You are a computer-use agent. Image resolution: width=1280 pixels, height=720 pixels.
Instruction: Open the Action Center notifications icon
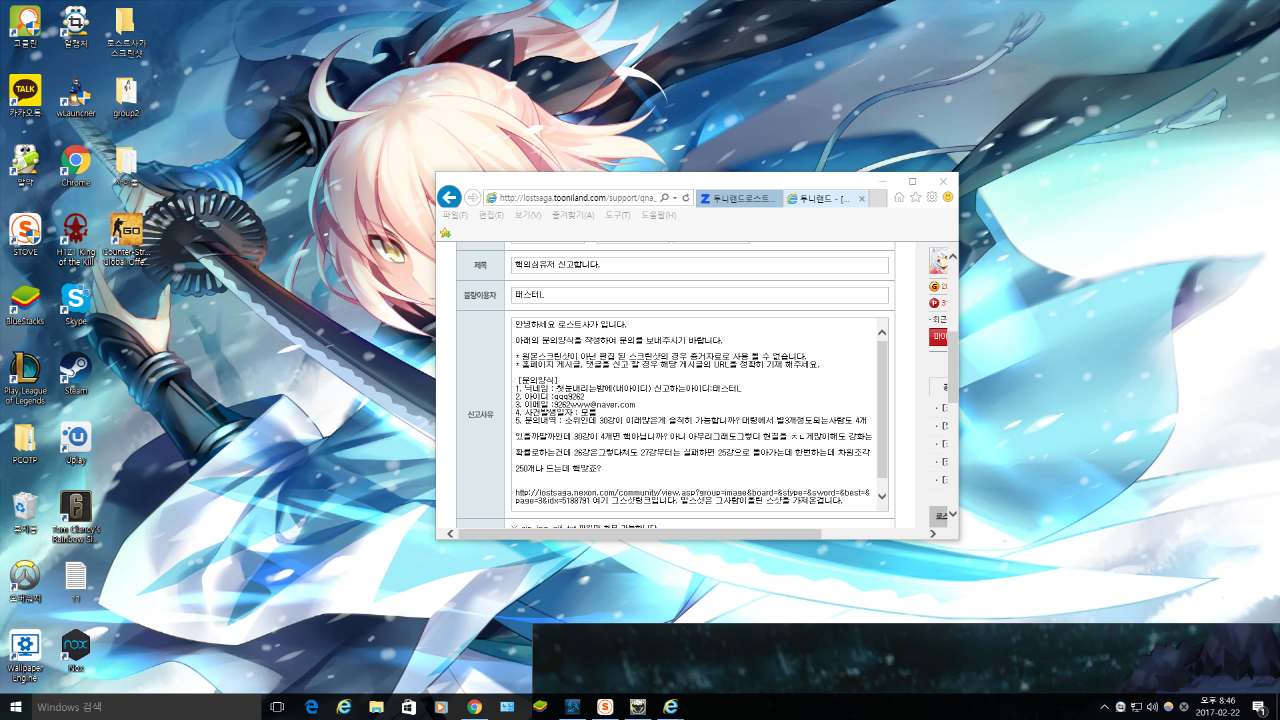click(x=1258, y=707)
